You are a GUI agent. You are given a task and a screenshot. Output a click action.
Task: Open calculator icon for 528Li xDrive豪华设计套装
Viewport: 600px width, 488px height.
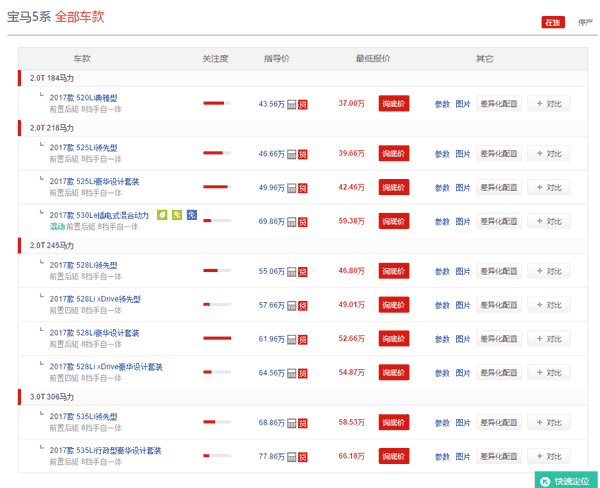[292, 373]
